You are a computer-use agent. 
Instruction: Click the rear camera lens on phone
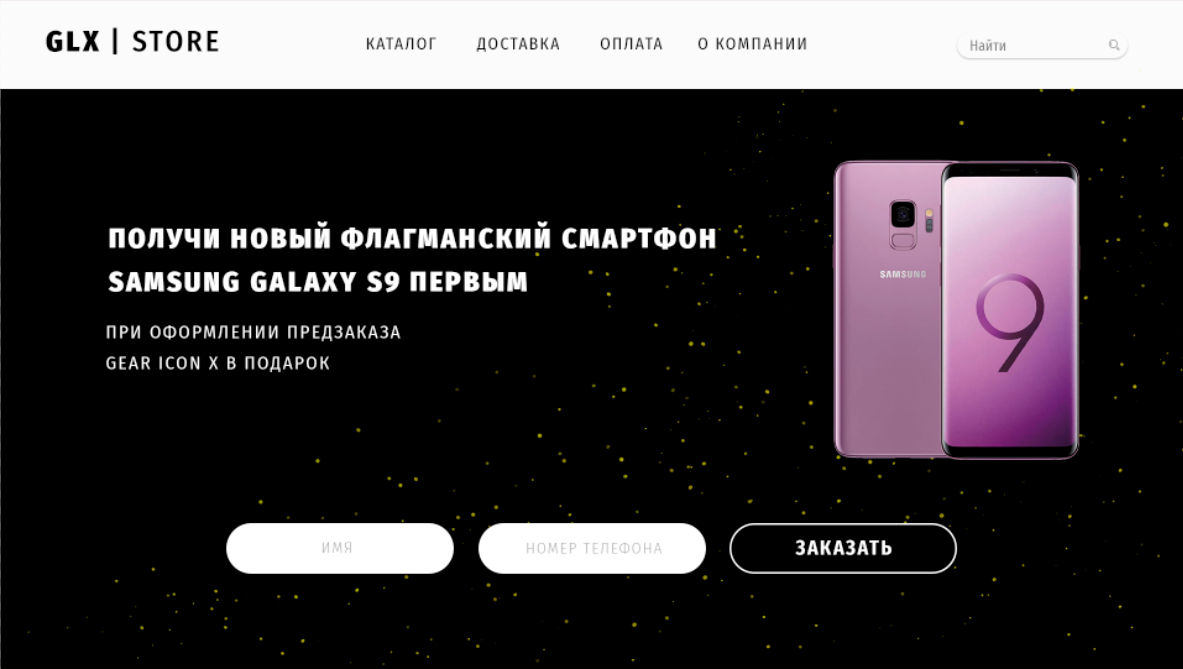tap(903, 216)
